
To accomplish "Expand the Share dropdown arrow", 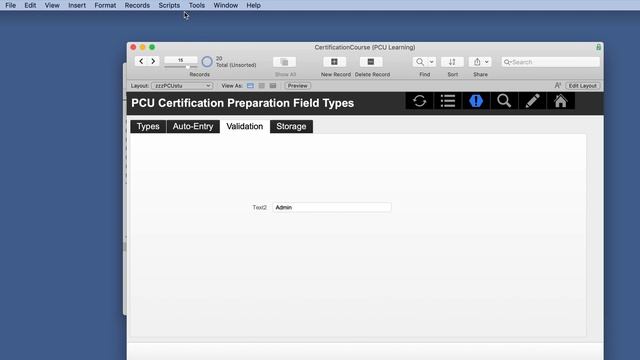I will coord(487,62).
